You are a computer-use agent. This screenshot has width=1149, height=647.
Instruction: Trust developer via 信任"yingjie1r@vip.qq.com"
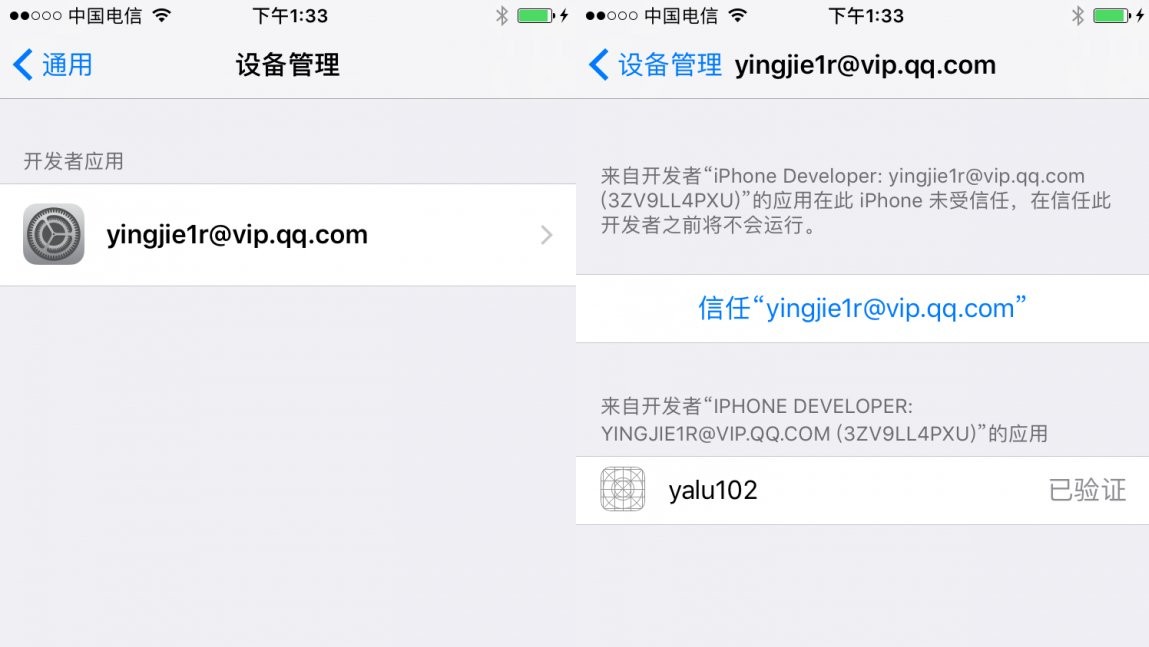[862, 308]
